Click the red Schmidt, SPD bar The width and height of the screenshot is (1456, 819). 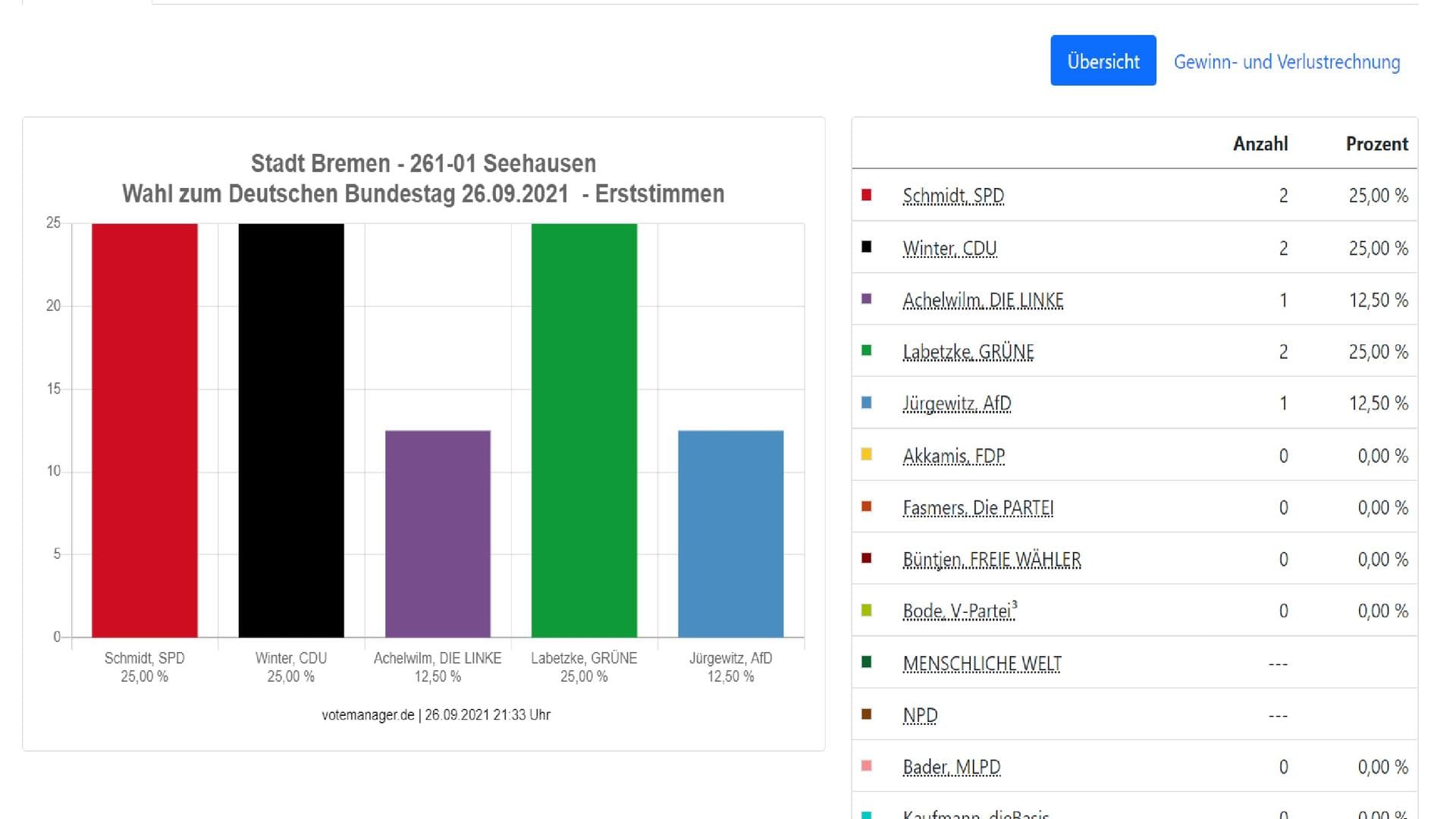tap(145, 430)
